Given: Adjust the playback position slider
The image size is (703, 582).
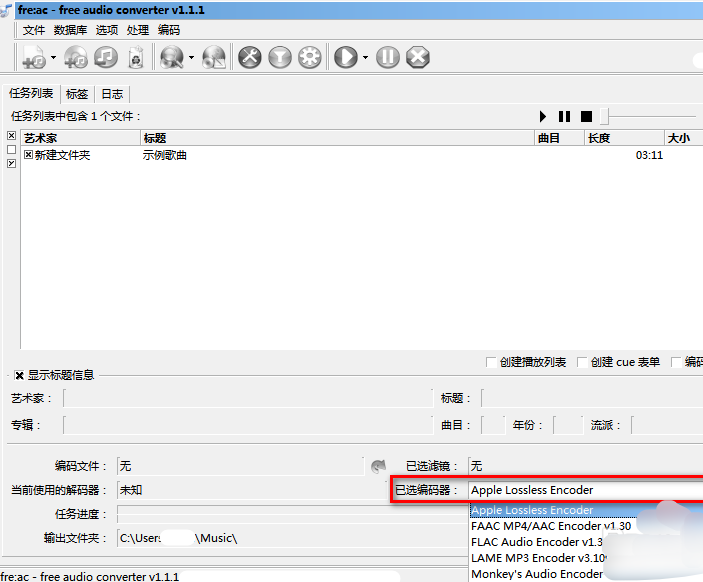Looking at the screenshot, I should [605, 117].
